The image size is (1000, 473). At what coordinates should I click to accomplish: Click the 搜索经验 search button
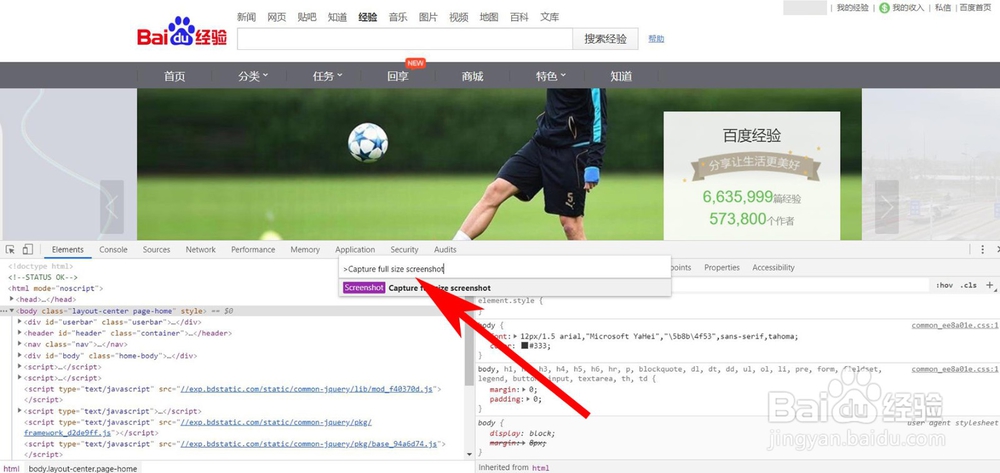tap(605, 39)
